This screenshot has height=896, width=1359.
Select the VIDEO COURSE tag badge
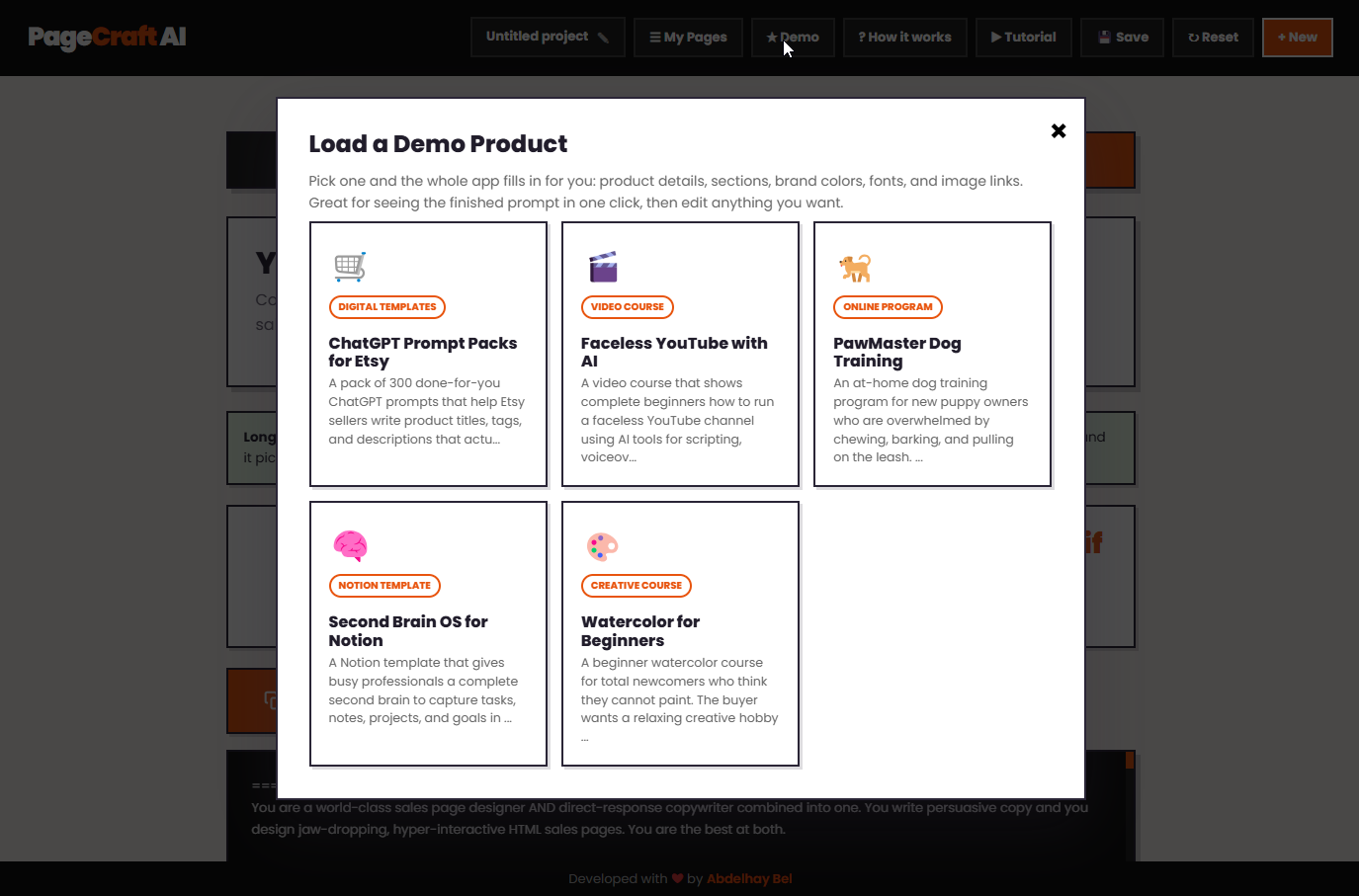628,307
